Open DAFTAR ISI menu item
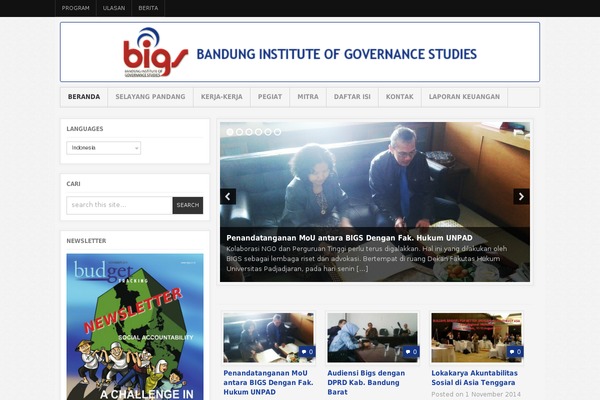The image size is (600, 400). pyautogui.click(x=352, y=97)
